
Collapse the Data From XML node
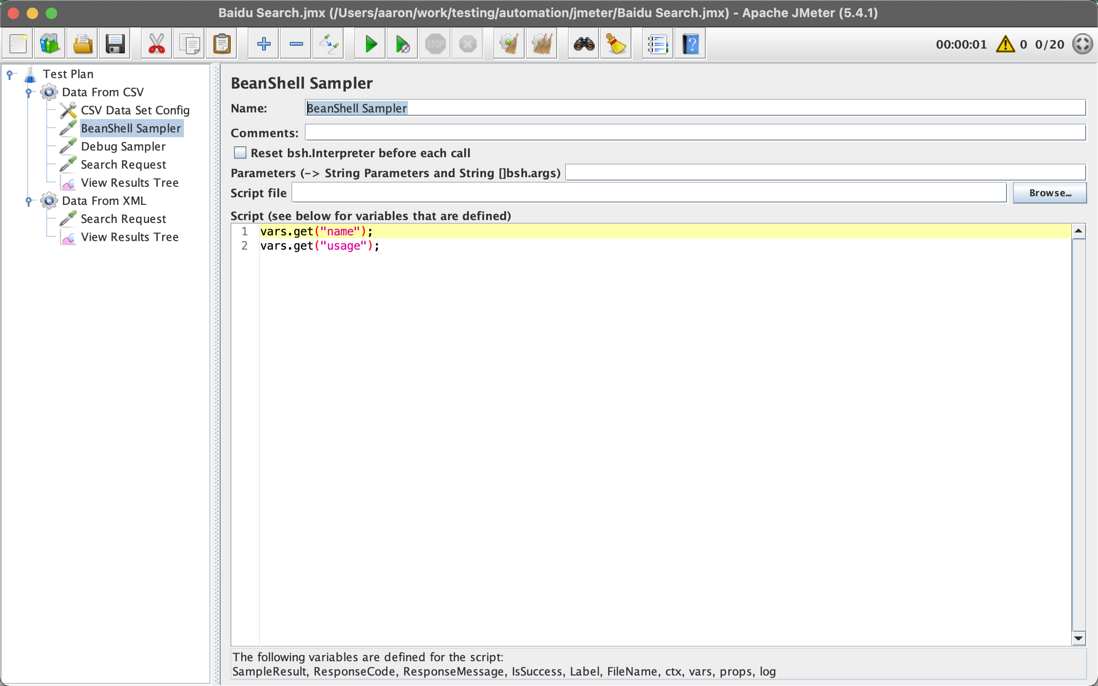click(x=29, y=201)
